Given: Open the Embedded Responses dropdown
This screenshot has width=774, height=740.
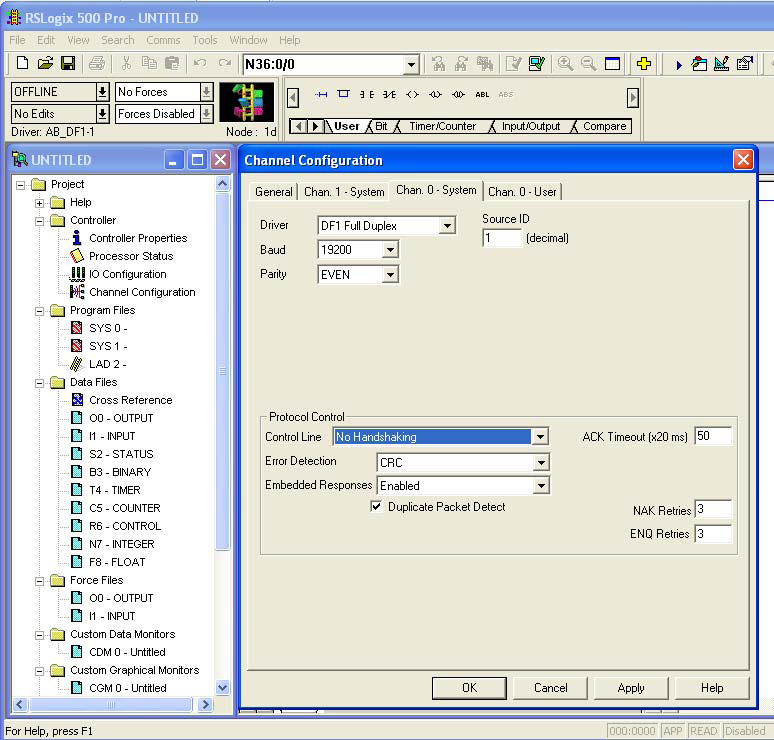Looking at the screenshot, I should click(x=542, y=486).
